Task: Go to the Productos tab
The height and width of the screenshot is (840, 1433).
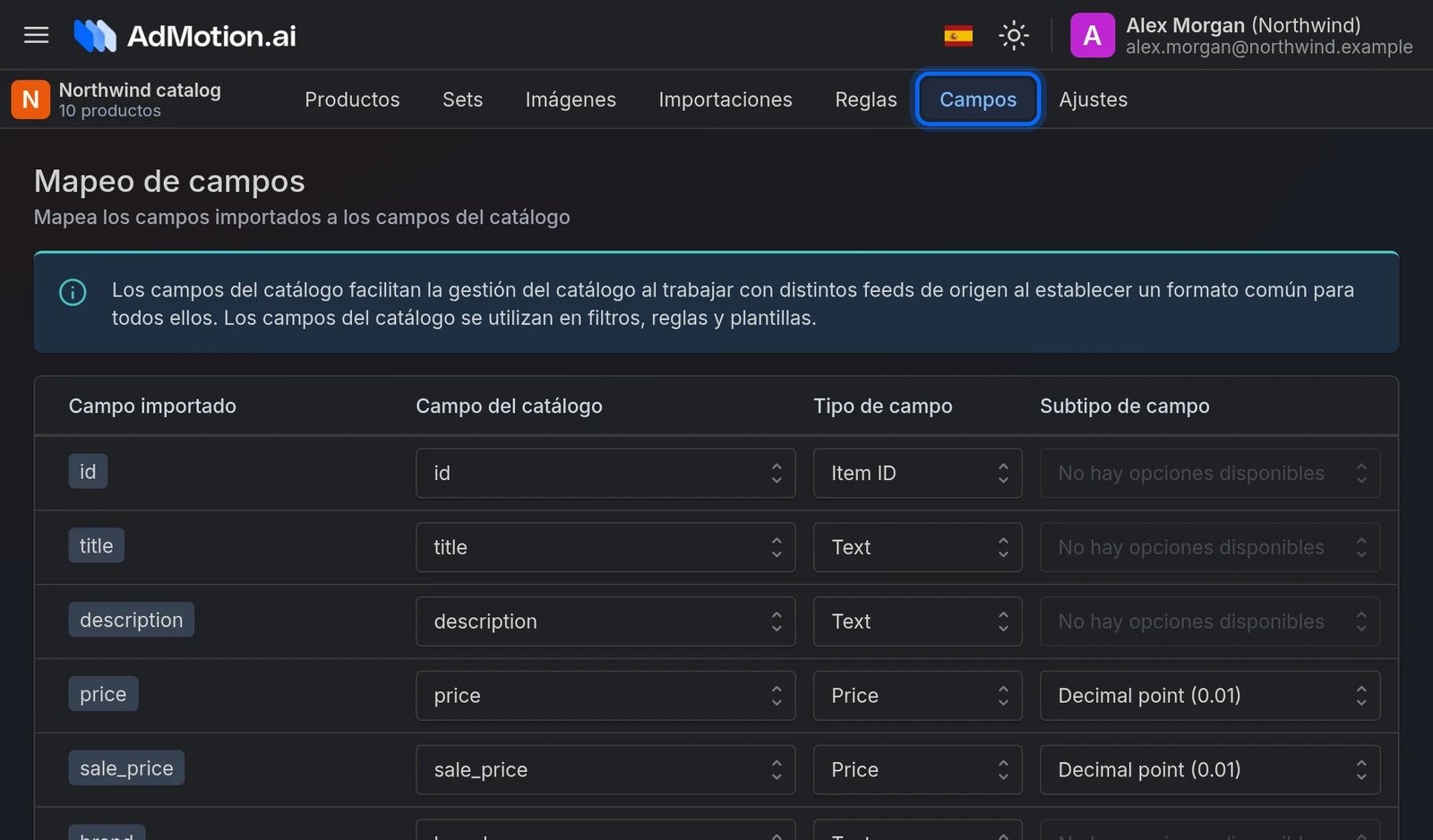Action: tap(352, 99)
